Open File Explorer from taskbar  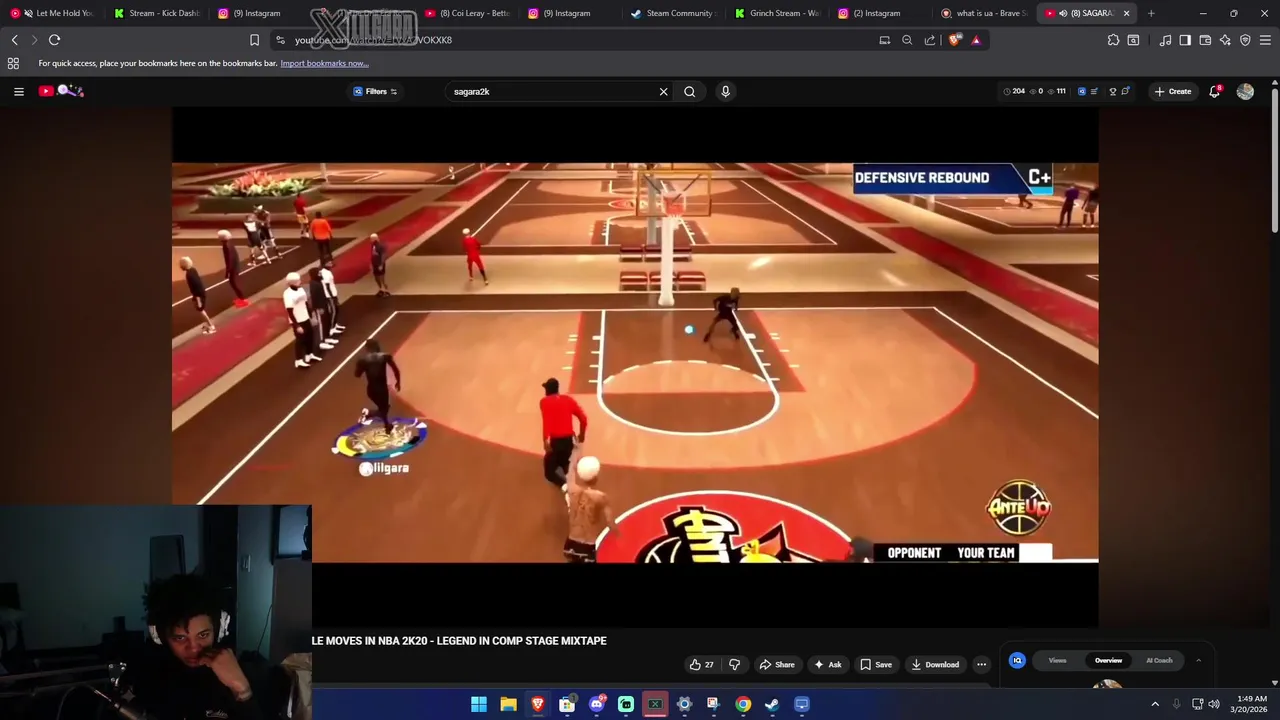click(508, 704)
